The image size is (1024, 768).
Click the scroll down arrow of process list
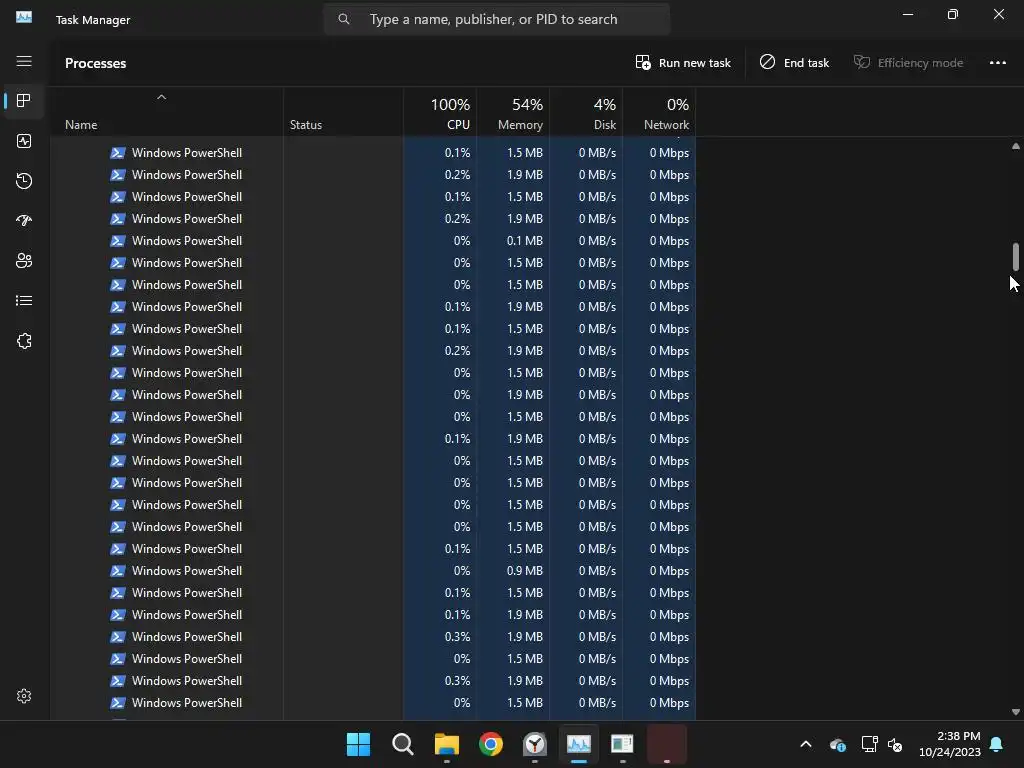(1016, 712)
